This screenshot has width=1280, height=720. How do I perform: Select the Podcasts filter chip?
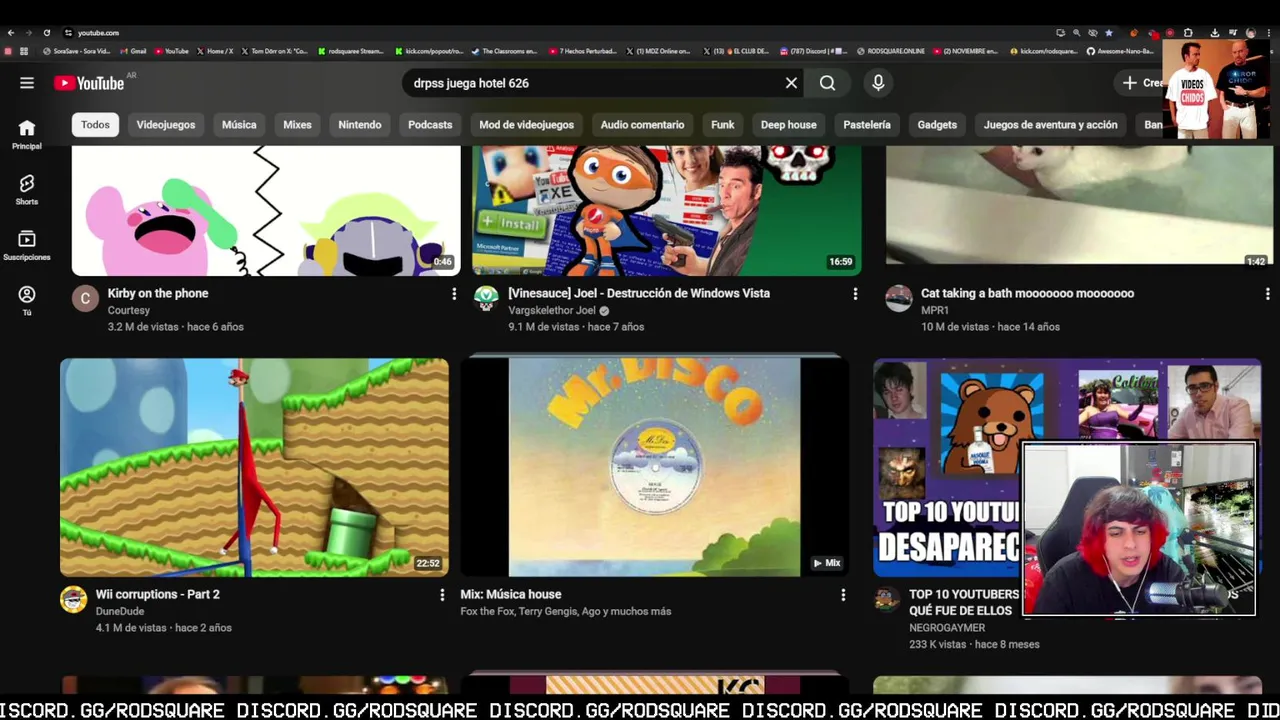click(430, 125)
